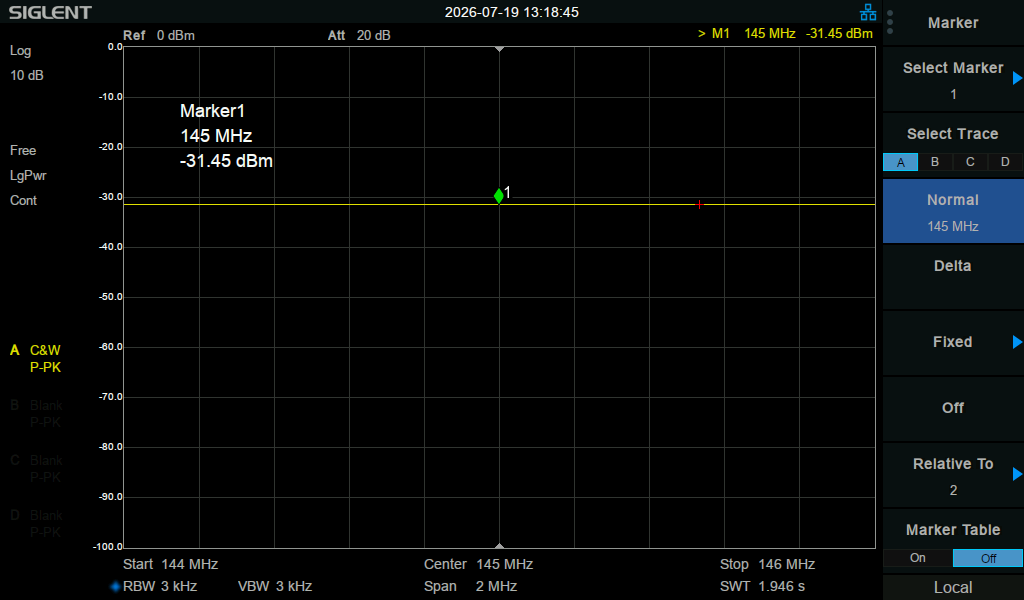Click the blue RBW indicator dot
Screen dimensions: 1024x600
(116, 586)
